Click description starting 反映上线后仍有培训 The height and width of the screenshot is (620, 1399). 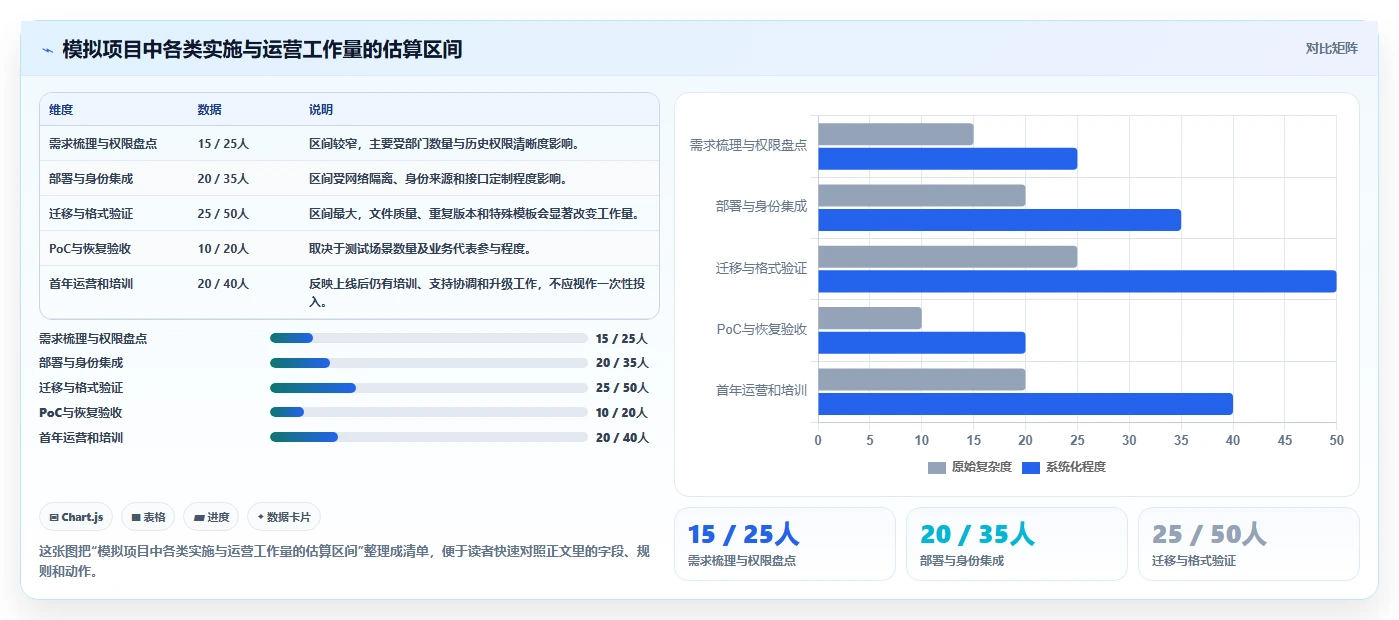click(x=477, y=292)
